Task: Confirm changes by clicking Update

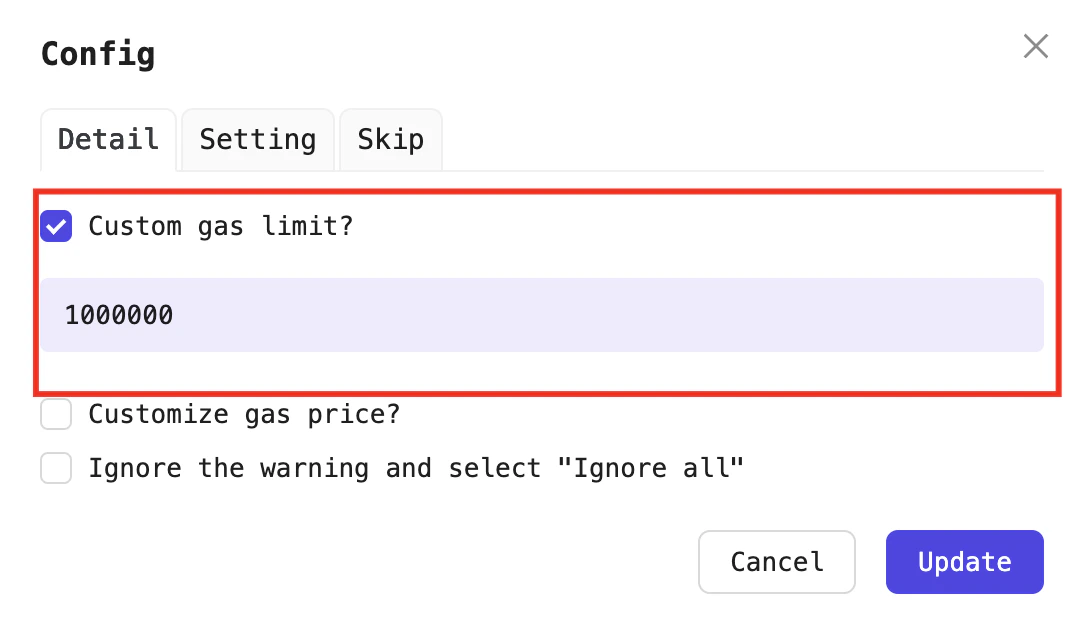Action: [964, 561]
